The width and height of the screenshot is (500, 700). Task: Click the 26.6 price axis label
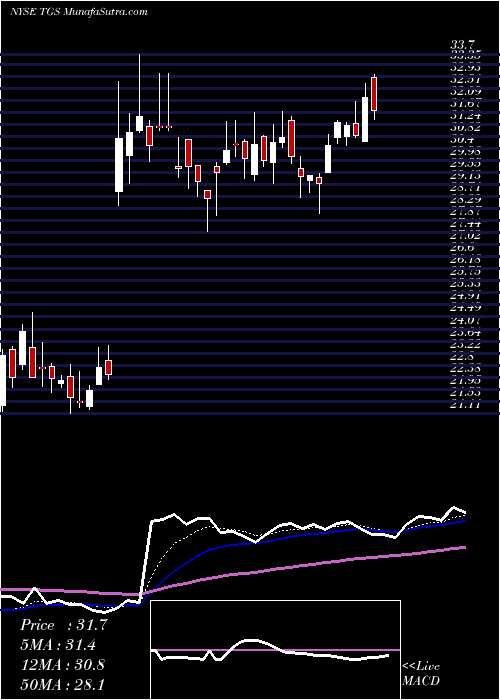[462, 249]
